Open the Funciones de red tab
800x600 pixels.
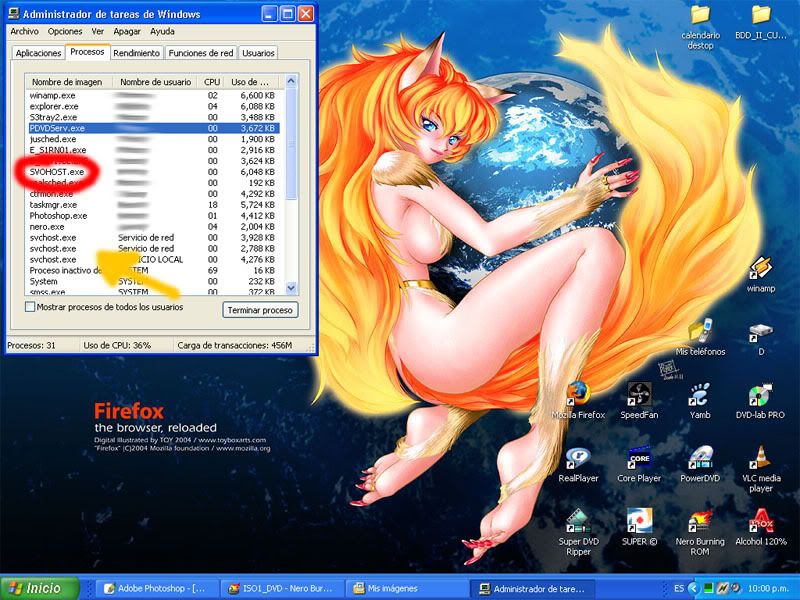201,53
